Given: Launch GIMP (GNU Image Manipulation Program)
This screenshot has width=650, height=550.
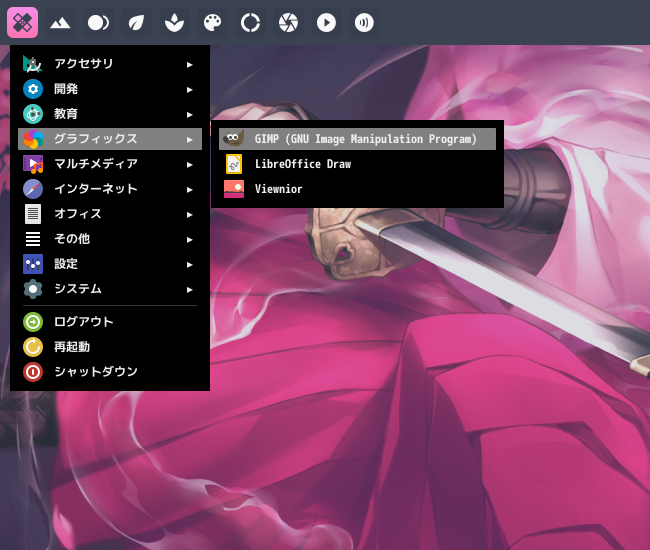Looking at the screenshot, I should [x=357, y=139].
